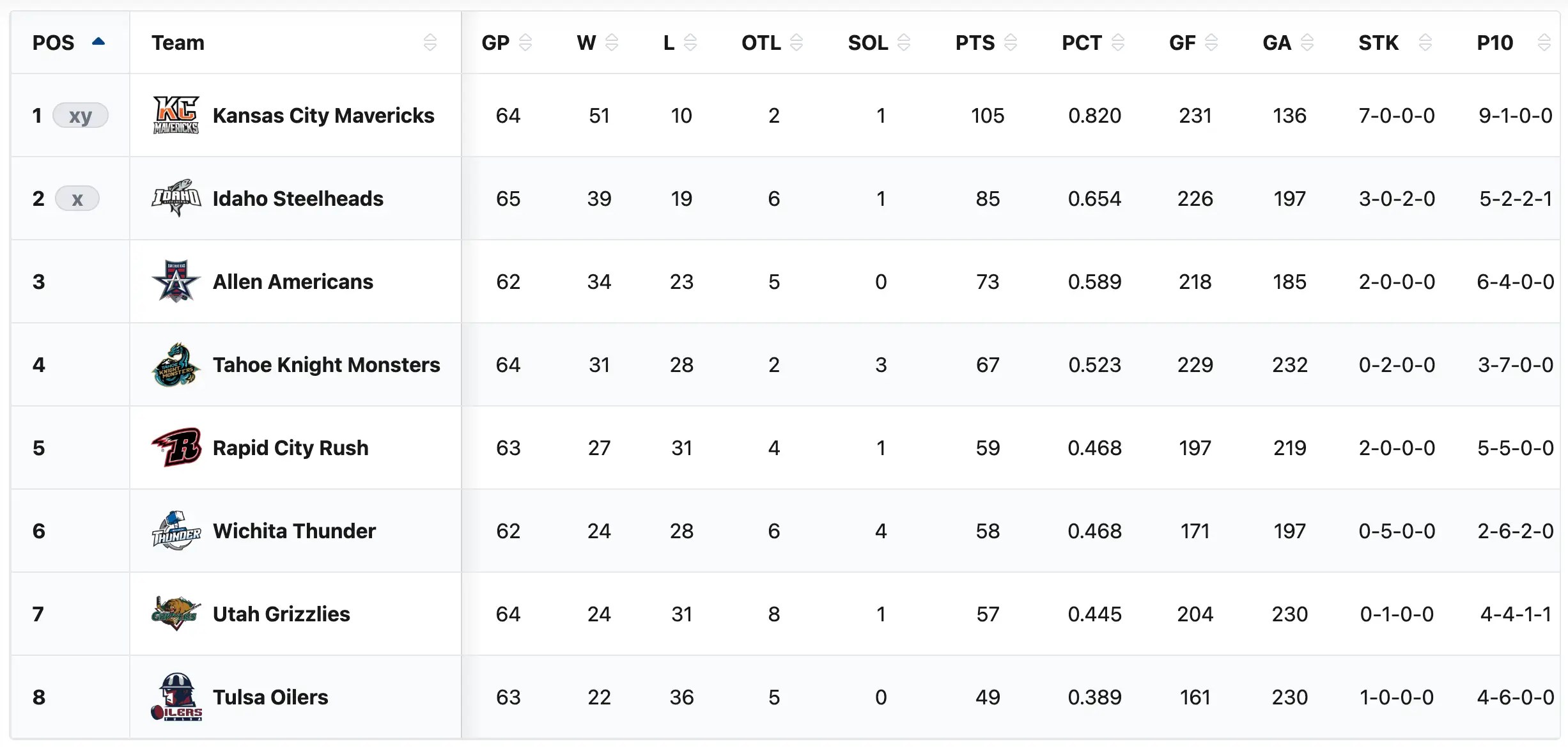Sort table by PTS column
Viewport: 1568px width, 753px height.
point(975,43)
